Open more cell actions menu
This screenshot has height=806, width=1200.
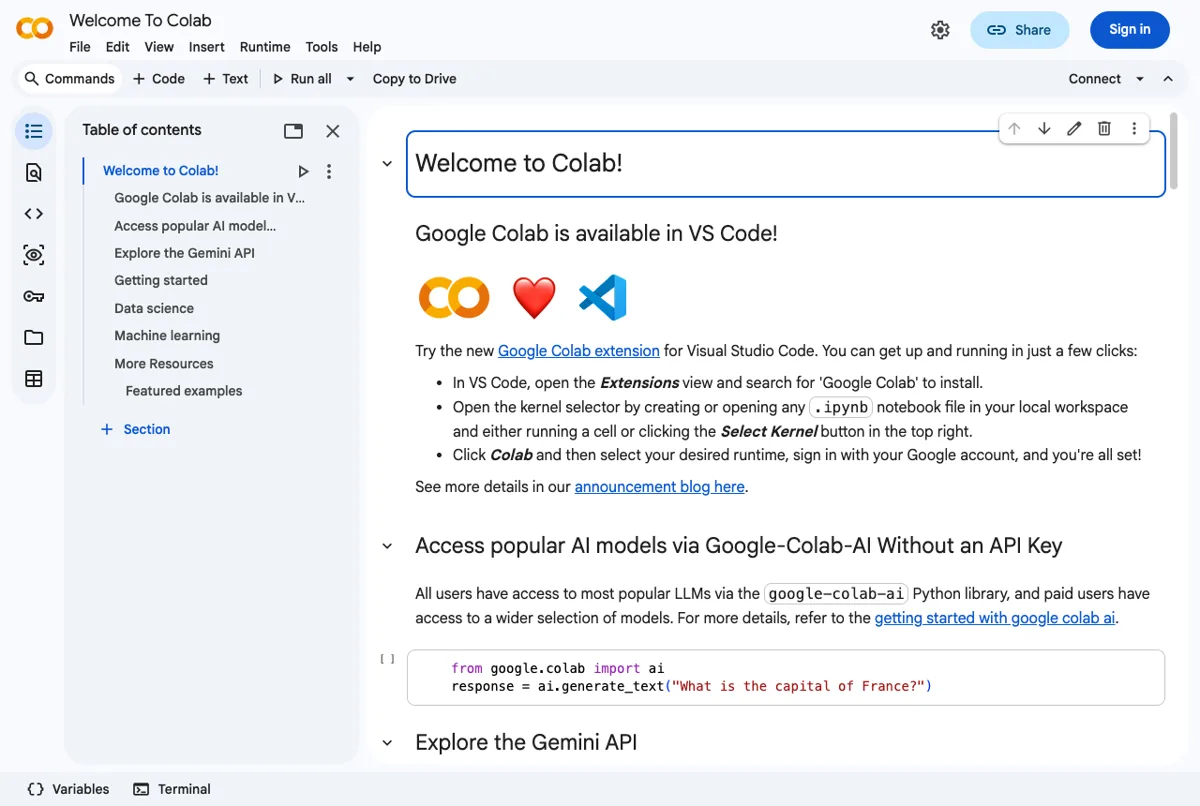tap(1134, 128)
